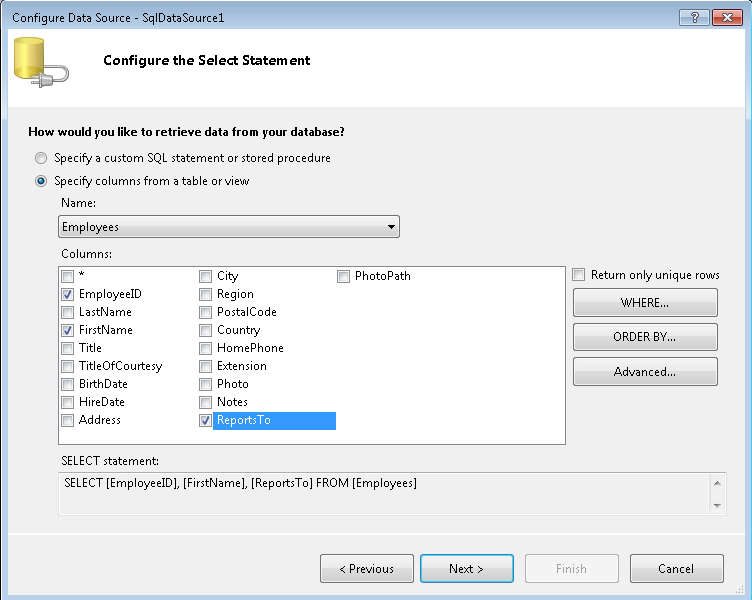This screenshot has width=752, height=600.
Task: Select Specify columns from a table or view
Action: (x=41, y=181)
